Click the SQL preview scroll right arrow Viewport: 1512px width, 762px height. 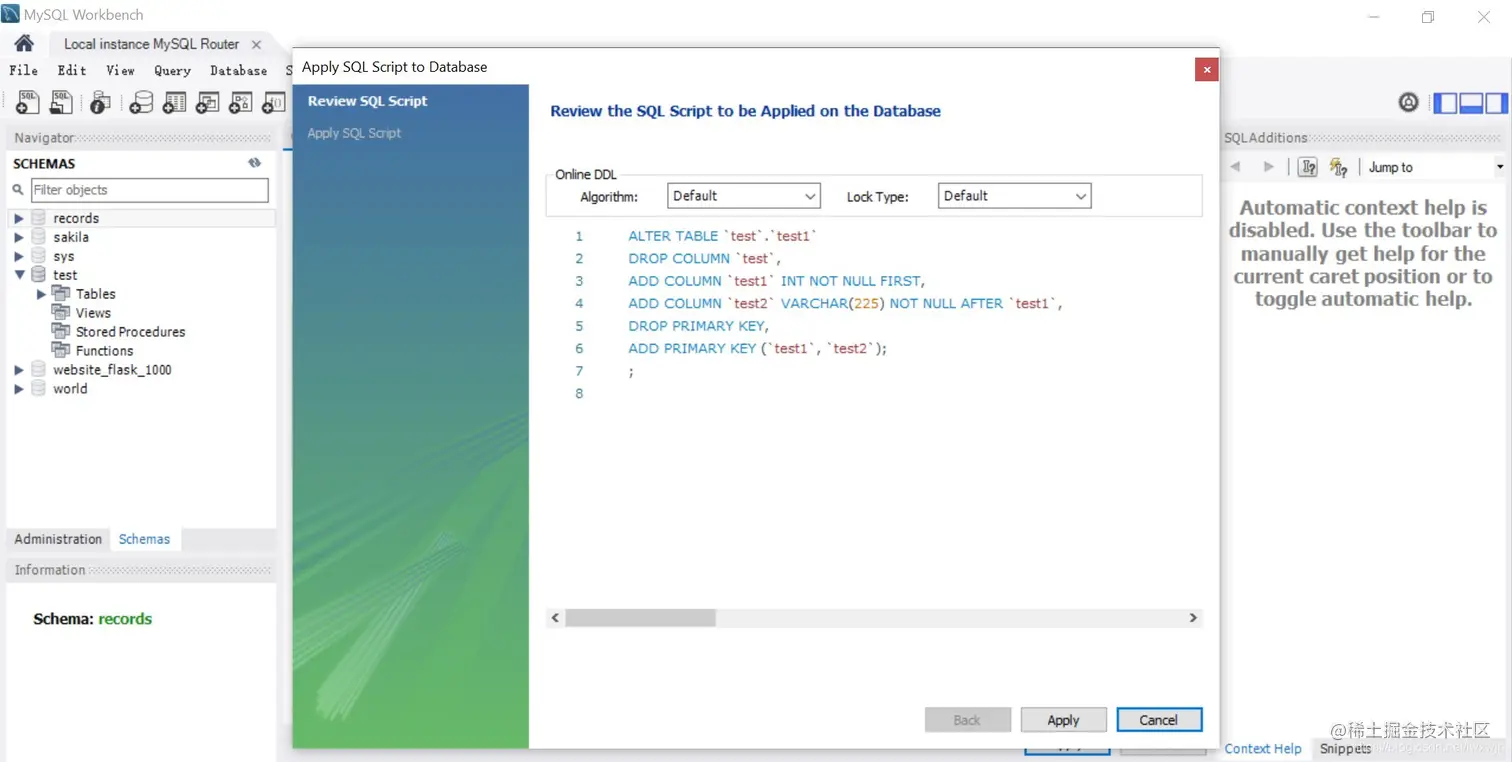(1192, 618)
